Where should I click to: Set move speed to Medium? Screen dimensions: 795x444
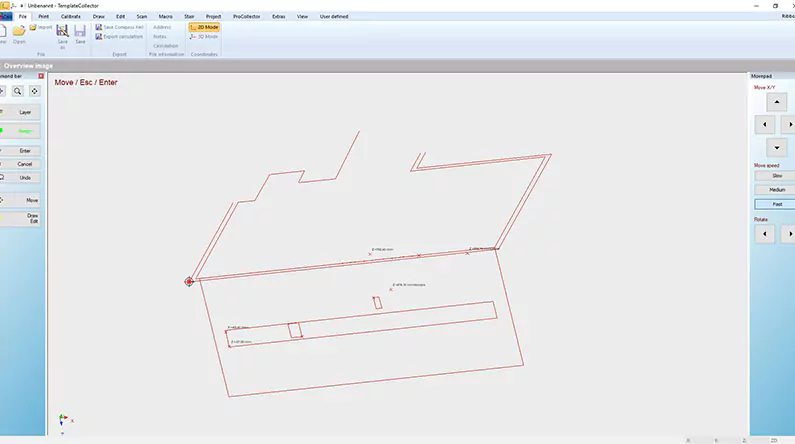pyautogui.click(x=776, y=189)
